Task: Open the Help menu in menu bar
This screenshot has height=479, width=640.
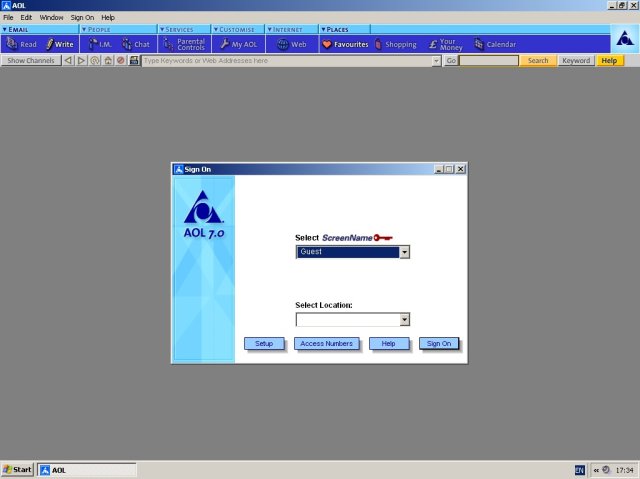Action: [x=108, y=18]
